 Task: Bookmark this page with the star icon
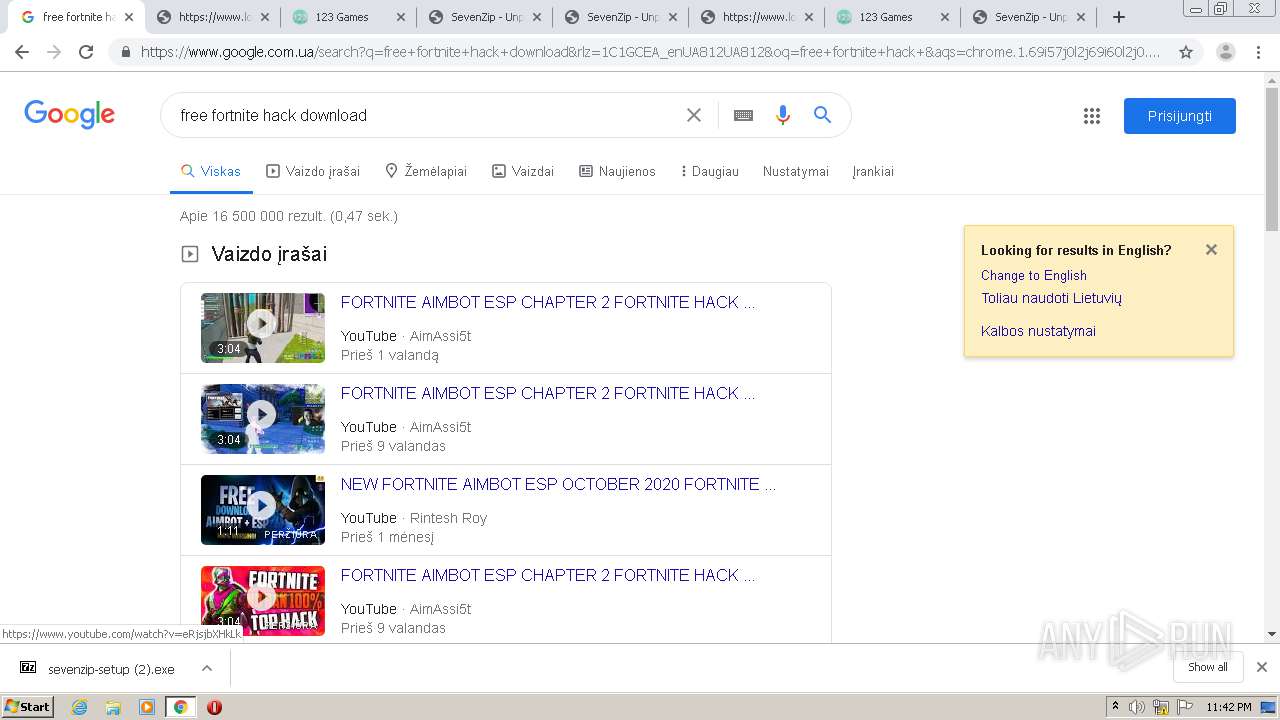tap(1186, 52)
